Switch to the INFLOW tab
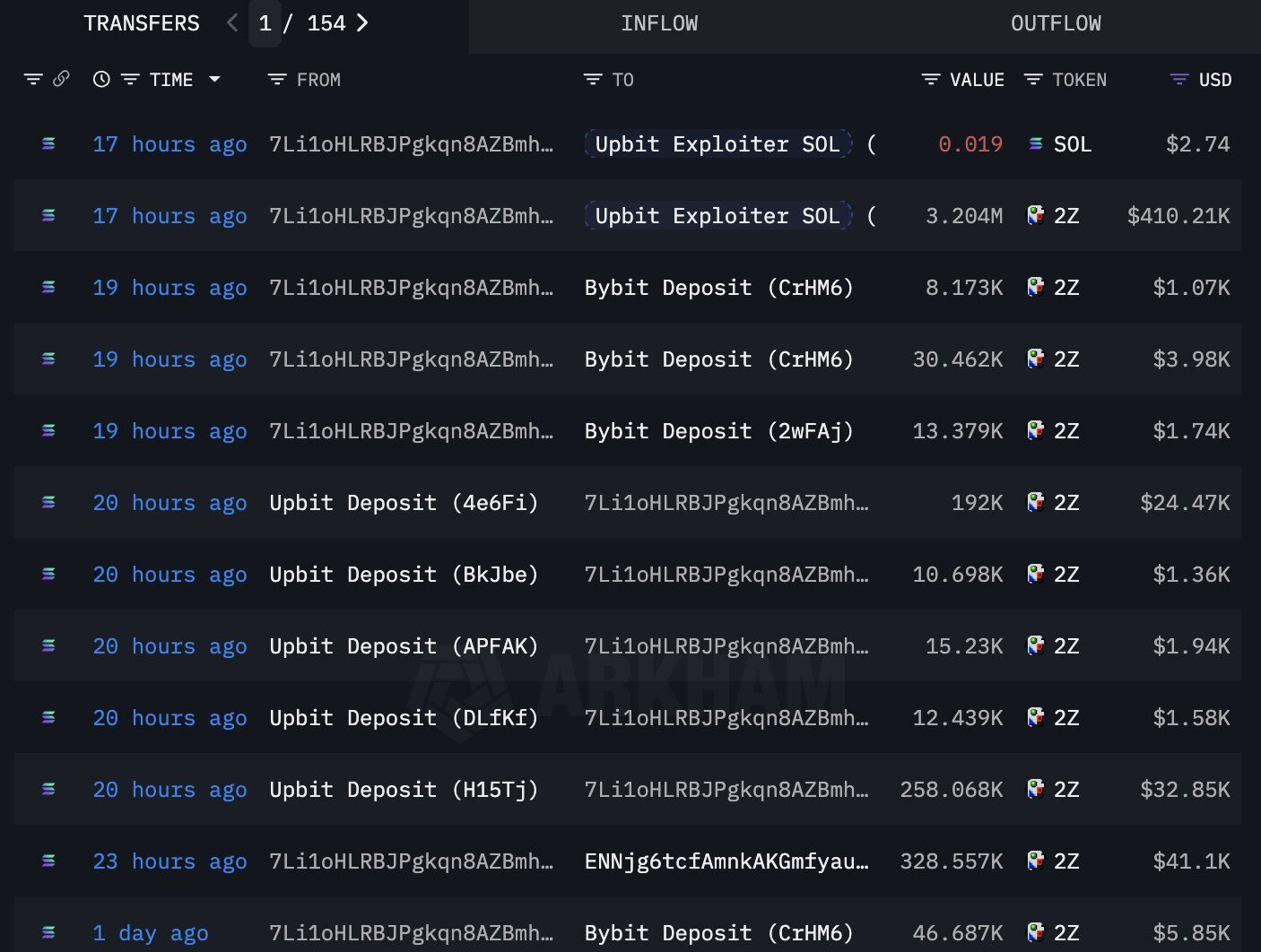Screen dimensions: 1261x952 (659, 23)
